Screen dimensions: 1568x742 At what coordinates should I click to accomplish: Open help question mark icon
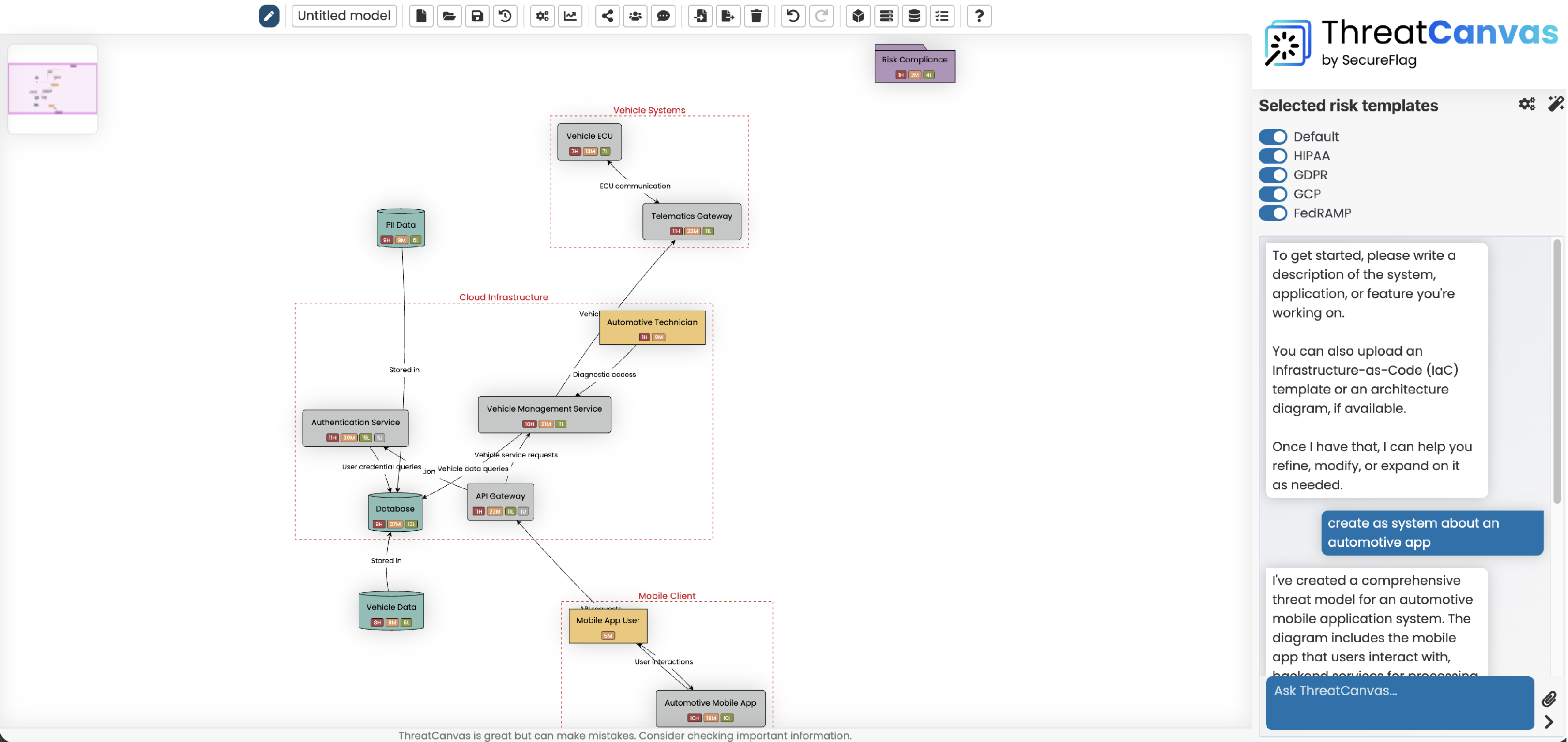tap(979, 16)
